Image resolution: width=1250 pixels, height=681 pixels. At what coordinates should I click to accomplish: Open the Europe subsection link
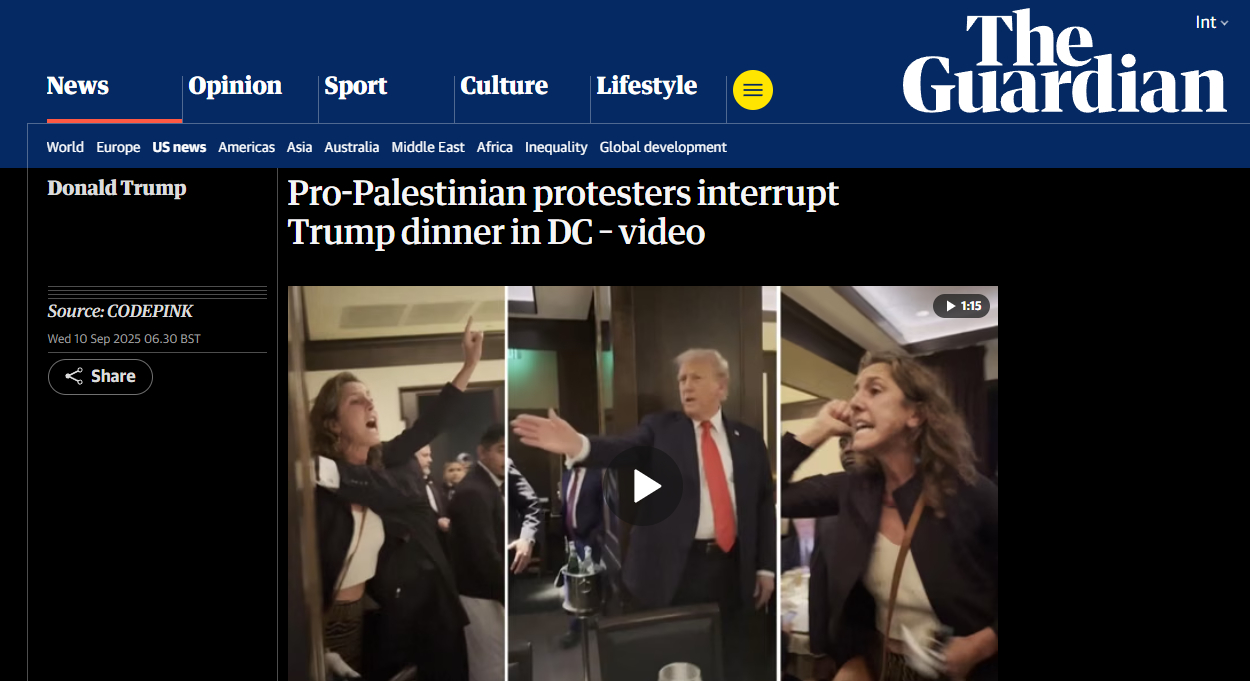pos(118,147)
